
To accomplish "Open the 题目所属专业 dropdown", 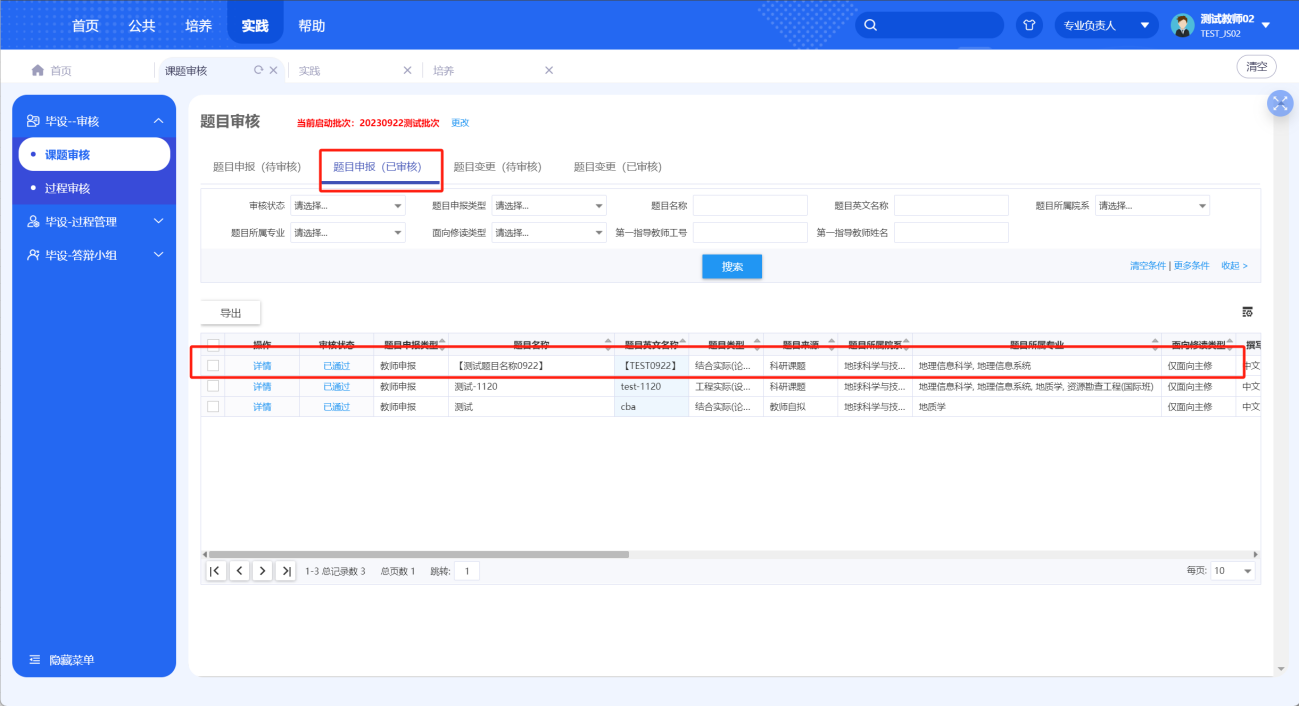I will click(x=348, y=233).
